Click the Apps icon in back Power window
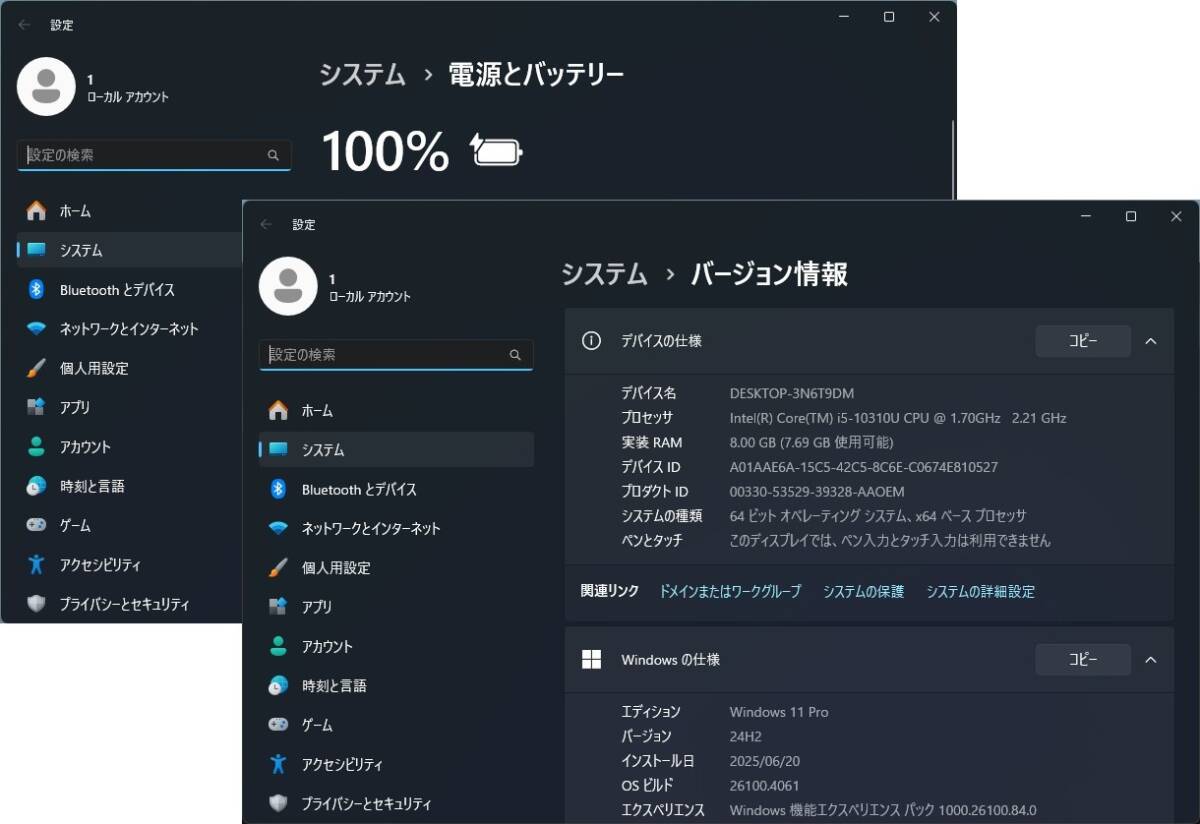Image resolution: width=1200 pixels, height=824 pixels. tap(36, 408)
